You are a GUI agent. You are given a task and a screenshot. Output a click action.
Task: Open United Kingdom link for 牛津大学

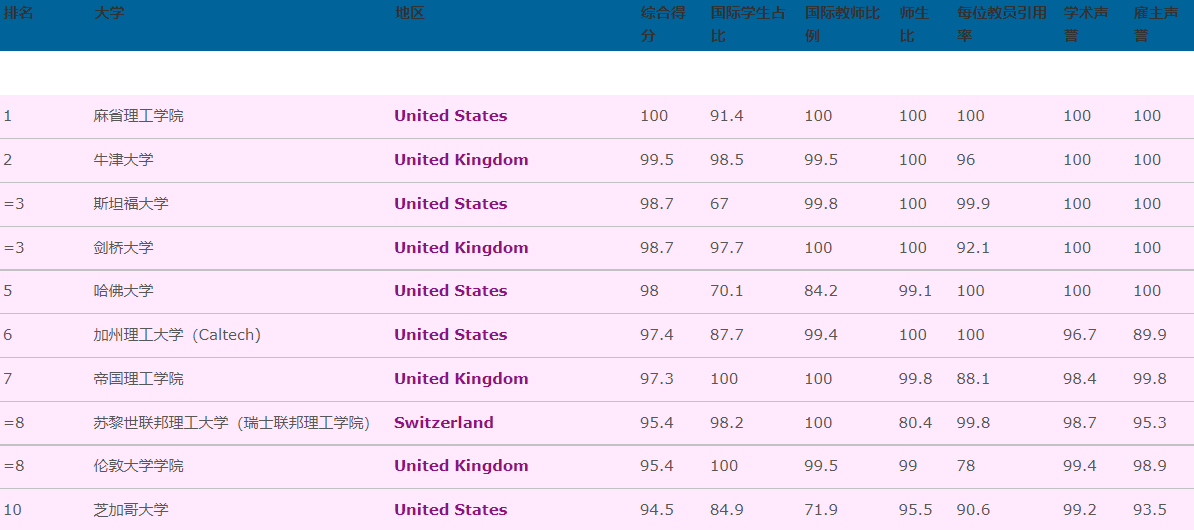[461, 160]
